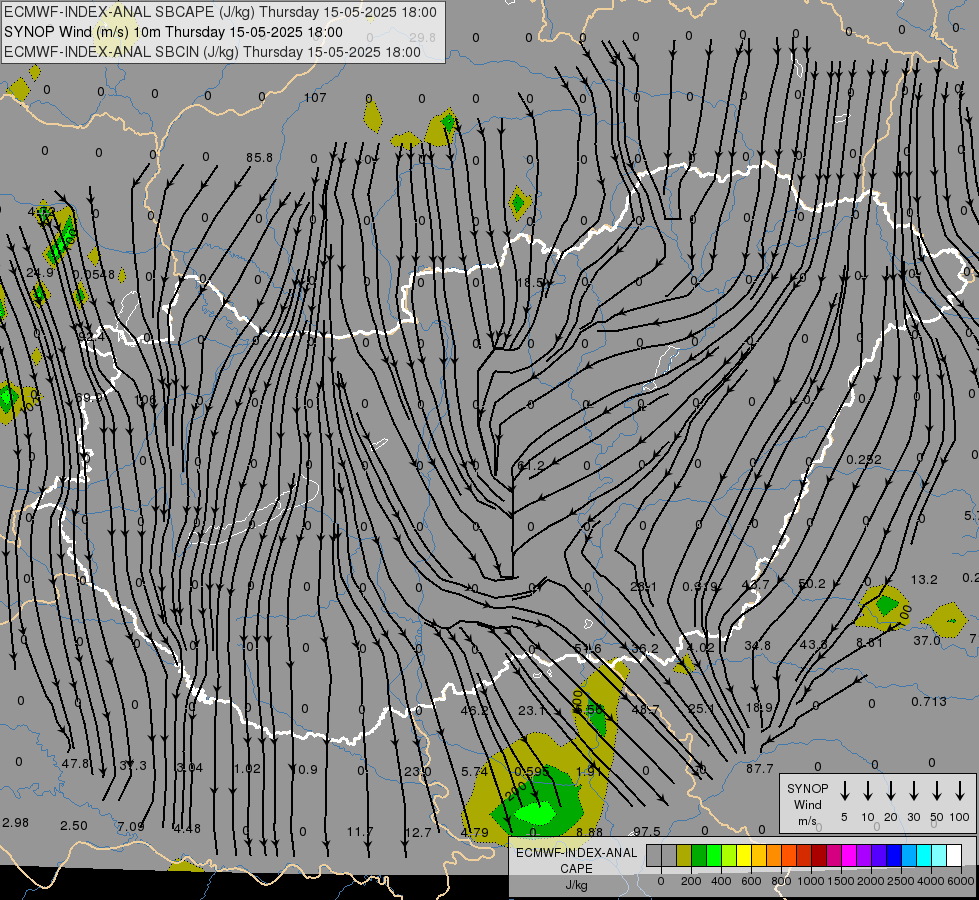Click the 30 m/s wind arrow in legend
The width and height of the screenshot is (979, 900).
coord(913,791)
